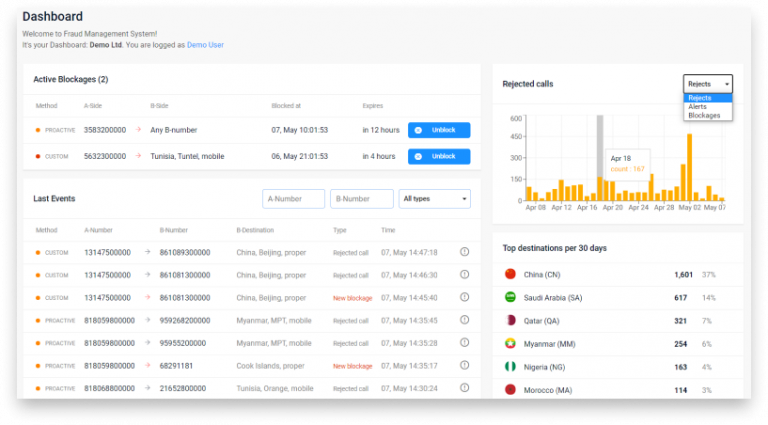
Task: Click the China flag icon
Action: pyautogui.click(x=510, y=274)
